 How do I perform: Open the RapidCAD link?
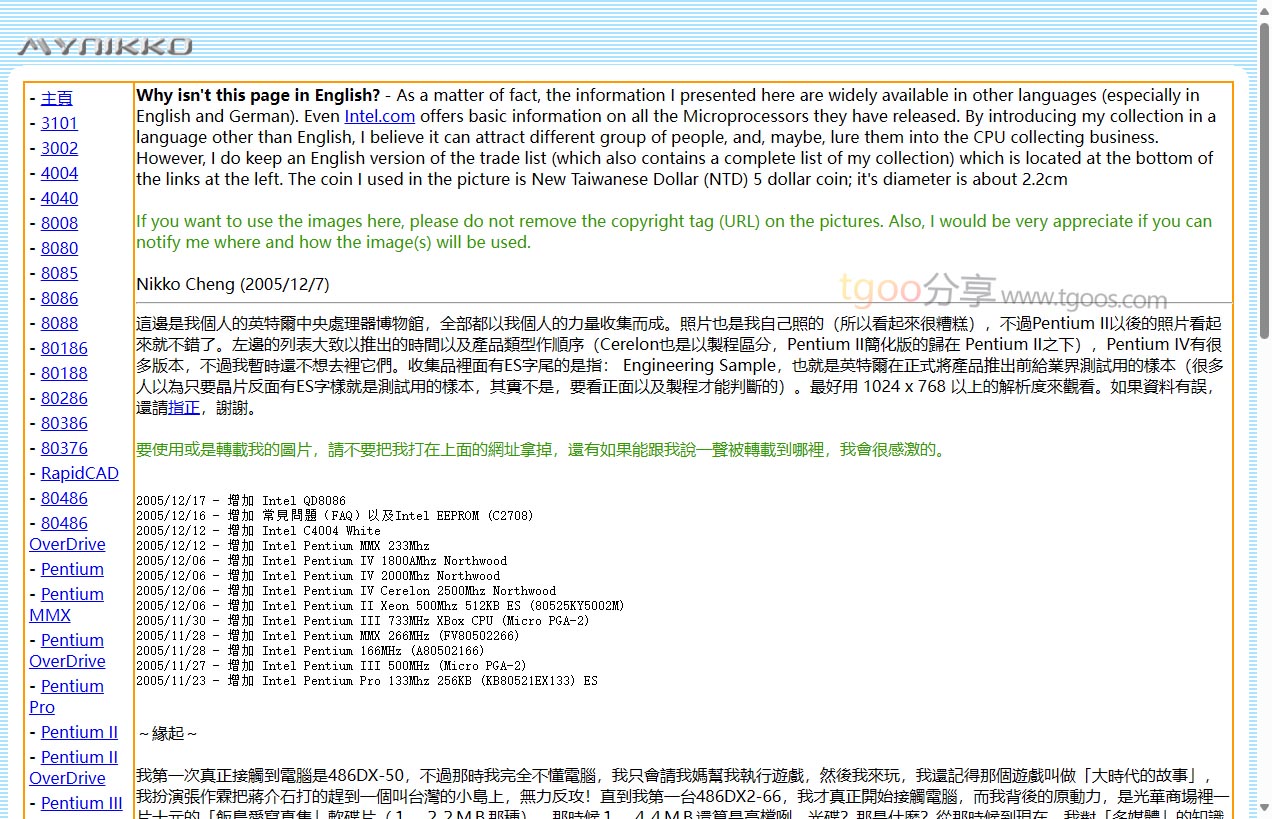click(x=79, y=473)
